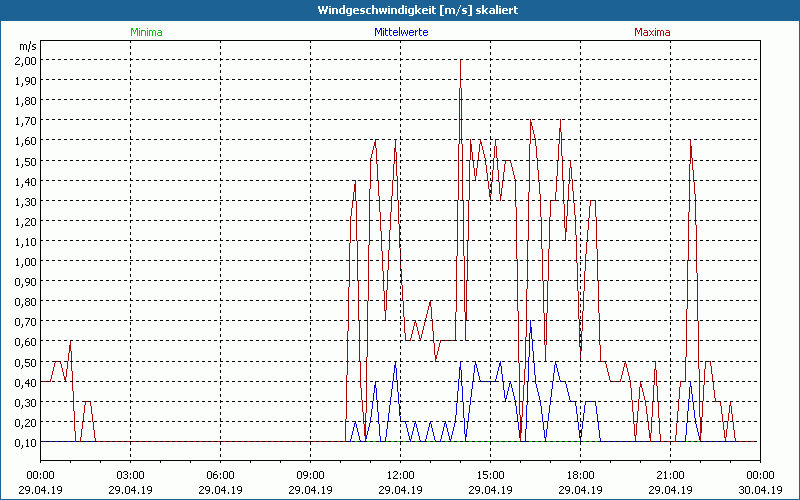The height and width of the screenshot is (500, 800).
Task: Click the Windgeschwindigkeit chart title bar
Action: (x=400, y=9)
